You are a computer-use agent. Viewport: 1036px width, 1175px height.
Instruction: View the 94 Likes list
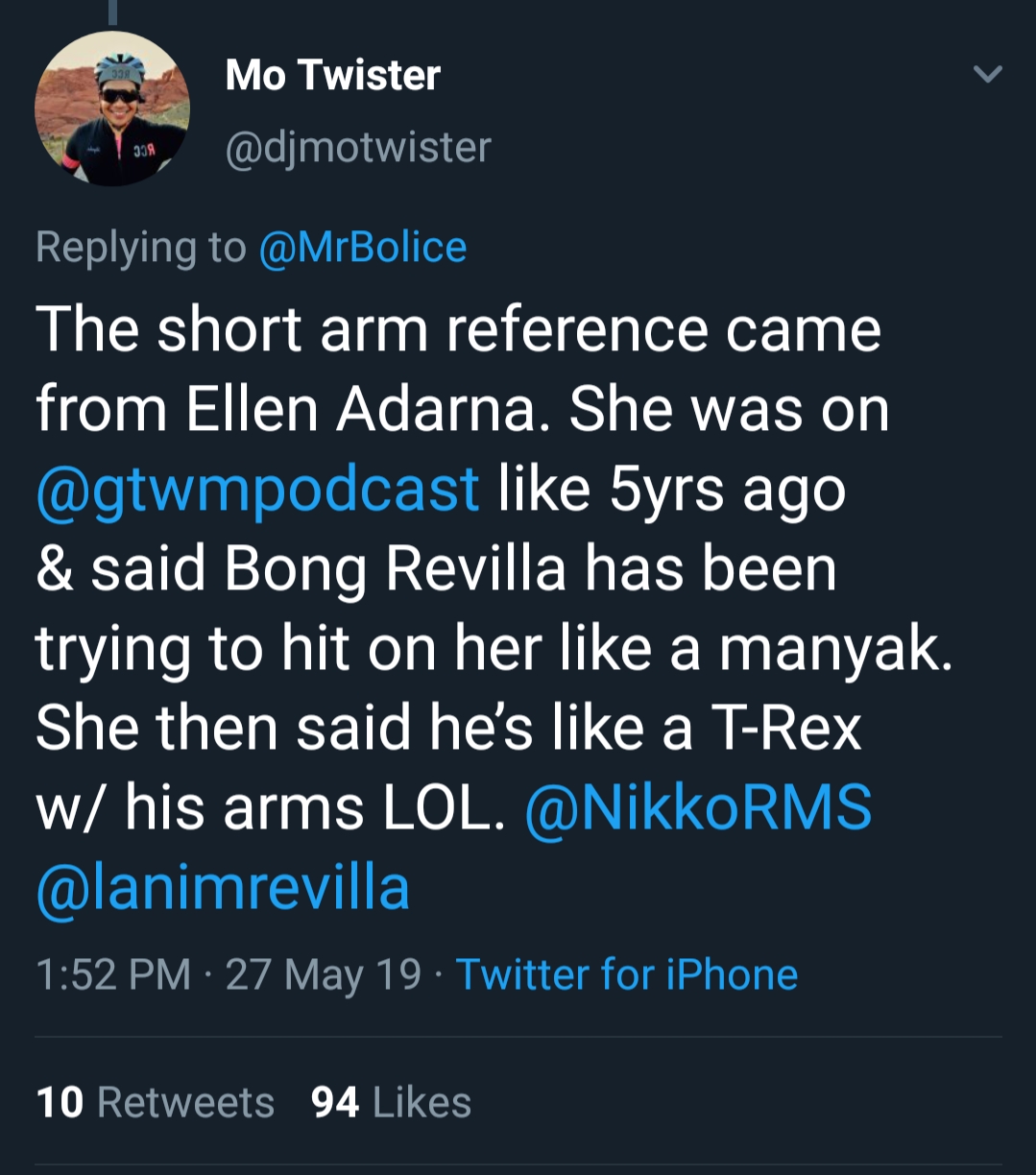pyautogui.click(x=391, y=1102)
